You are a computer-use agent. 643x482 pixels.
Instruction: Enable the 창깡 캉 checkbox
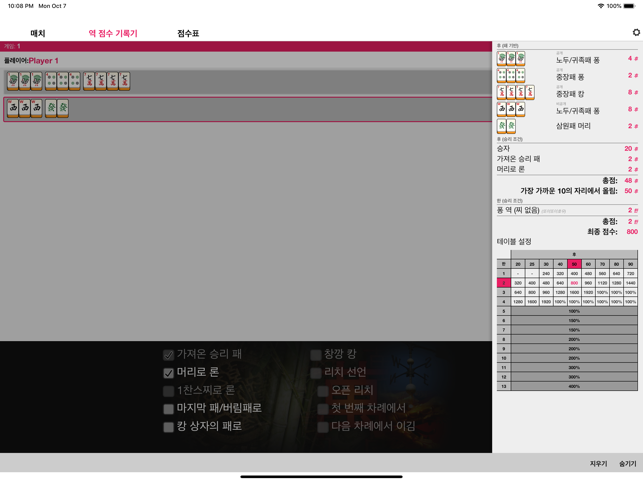point(315,354)
